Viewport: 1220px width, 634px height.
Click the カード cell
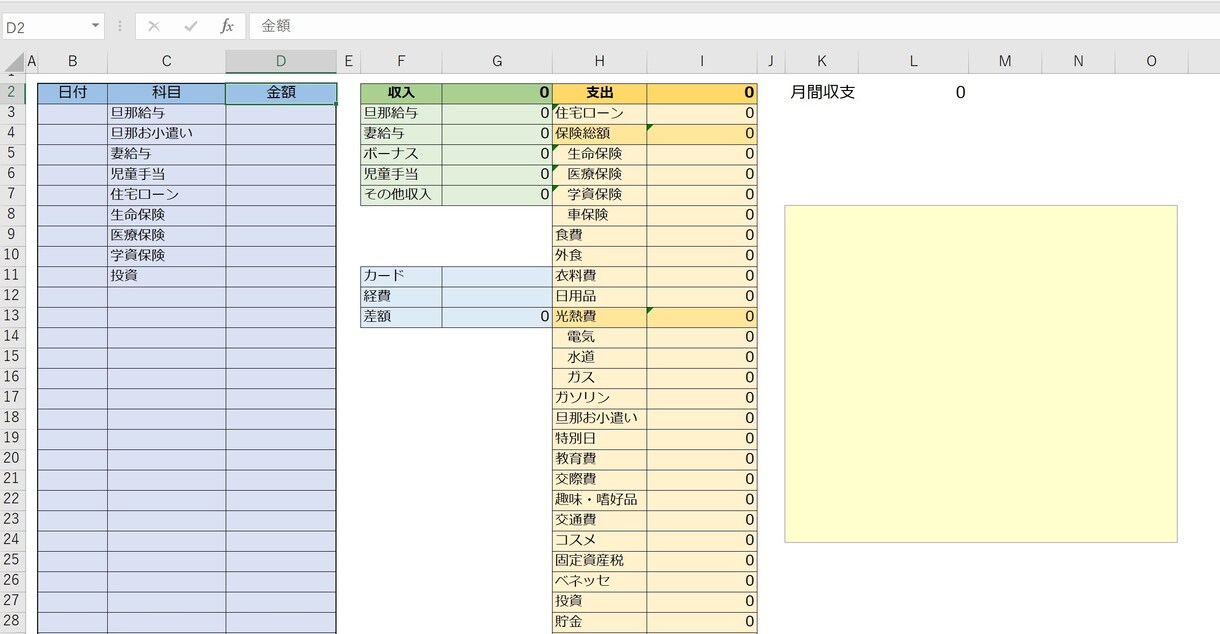click(401, 276)
